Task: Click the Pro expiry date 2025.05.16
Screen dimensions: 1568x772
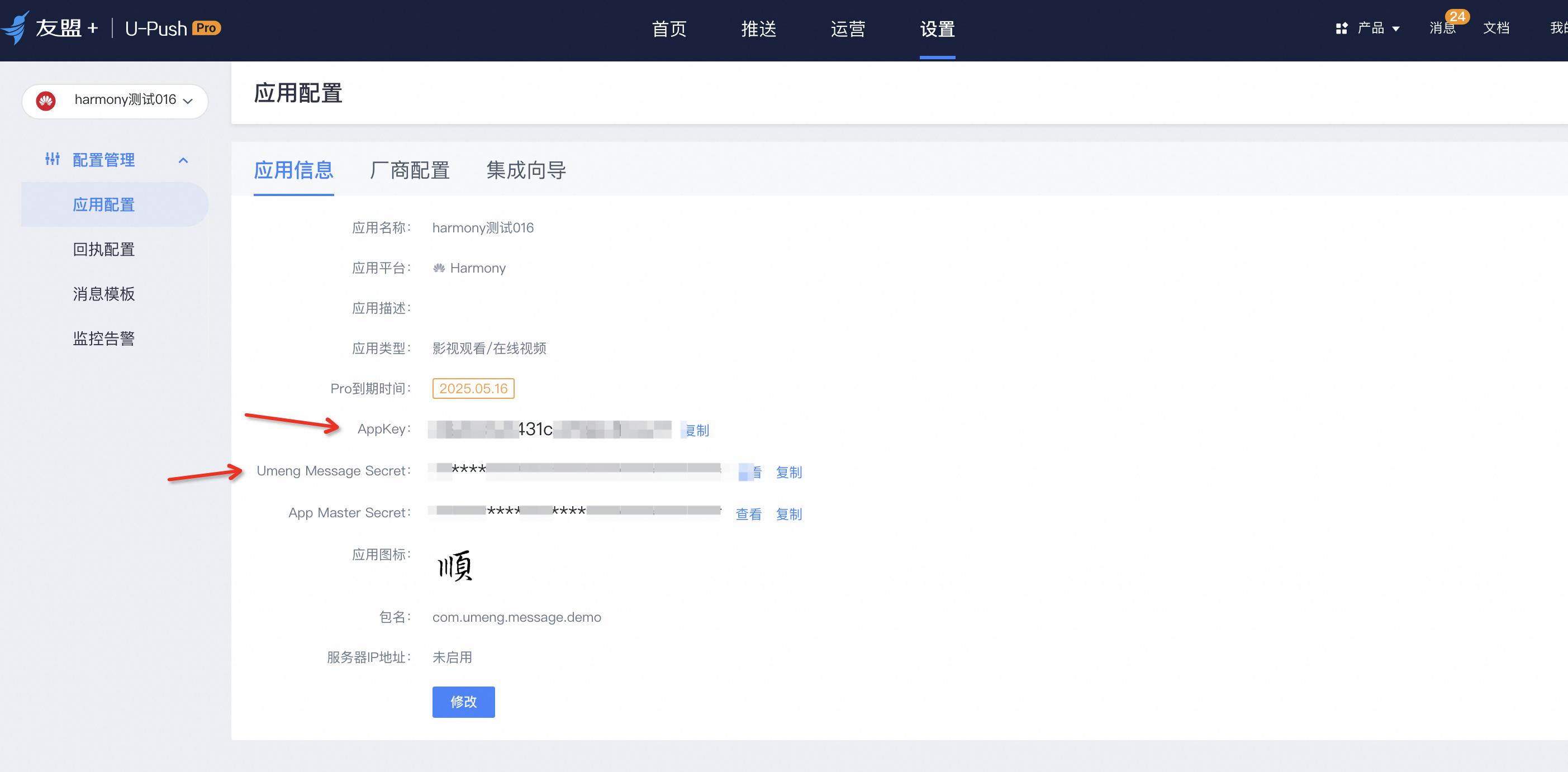Action: click(x=473, y=388)
